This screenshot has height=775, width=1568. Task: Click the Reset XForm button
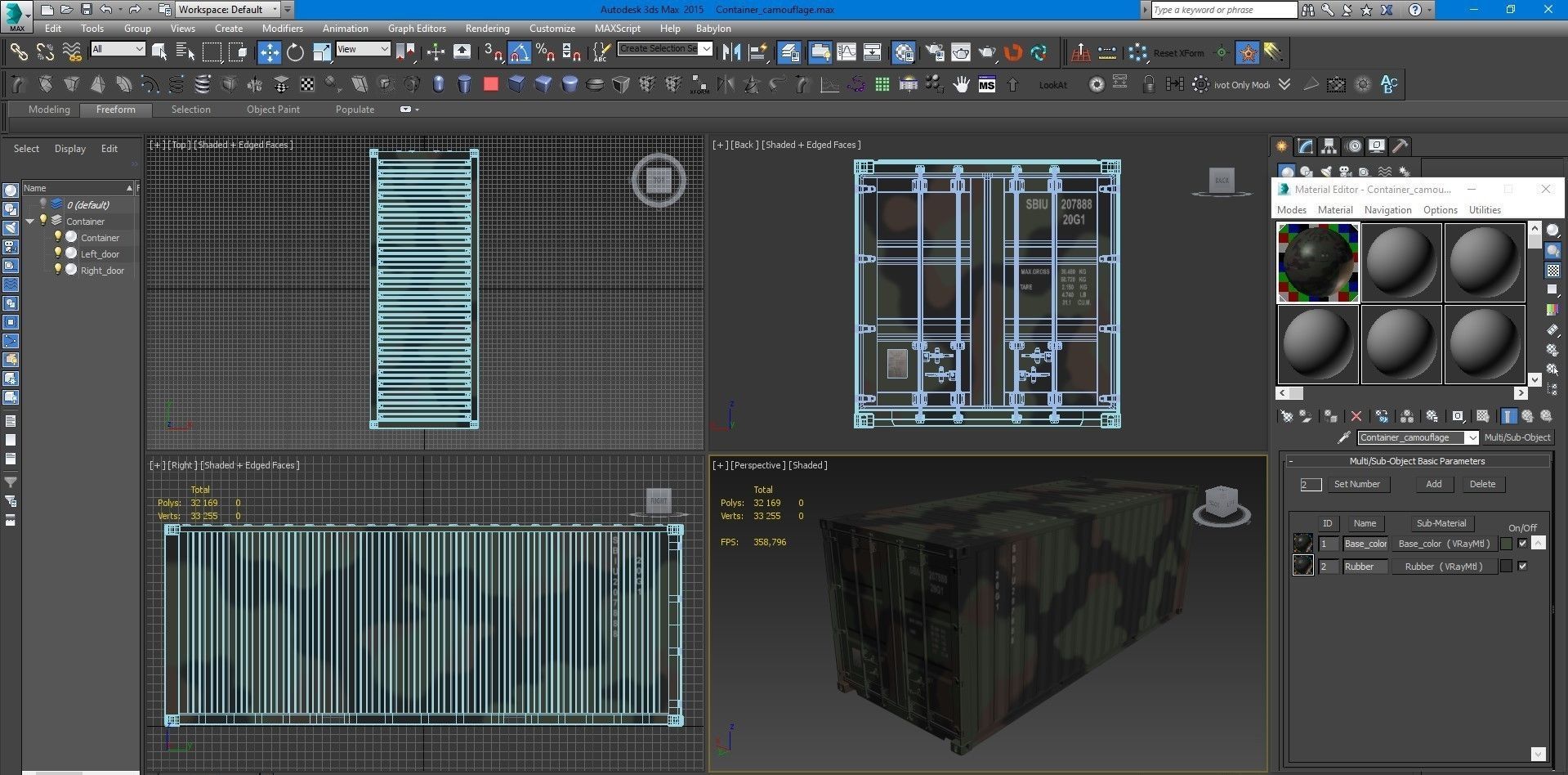click(1178, 53)
